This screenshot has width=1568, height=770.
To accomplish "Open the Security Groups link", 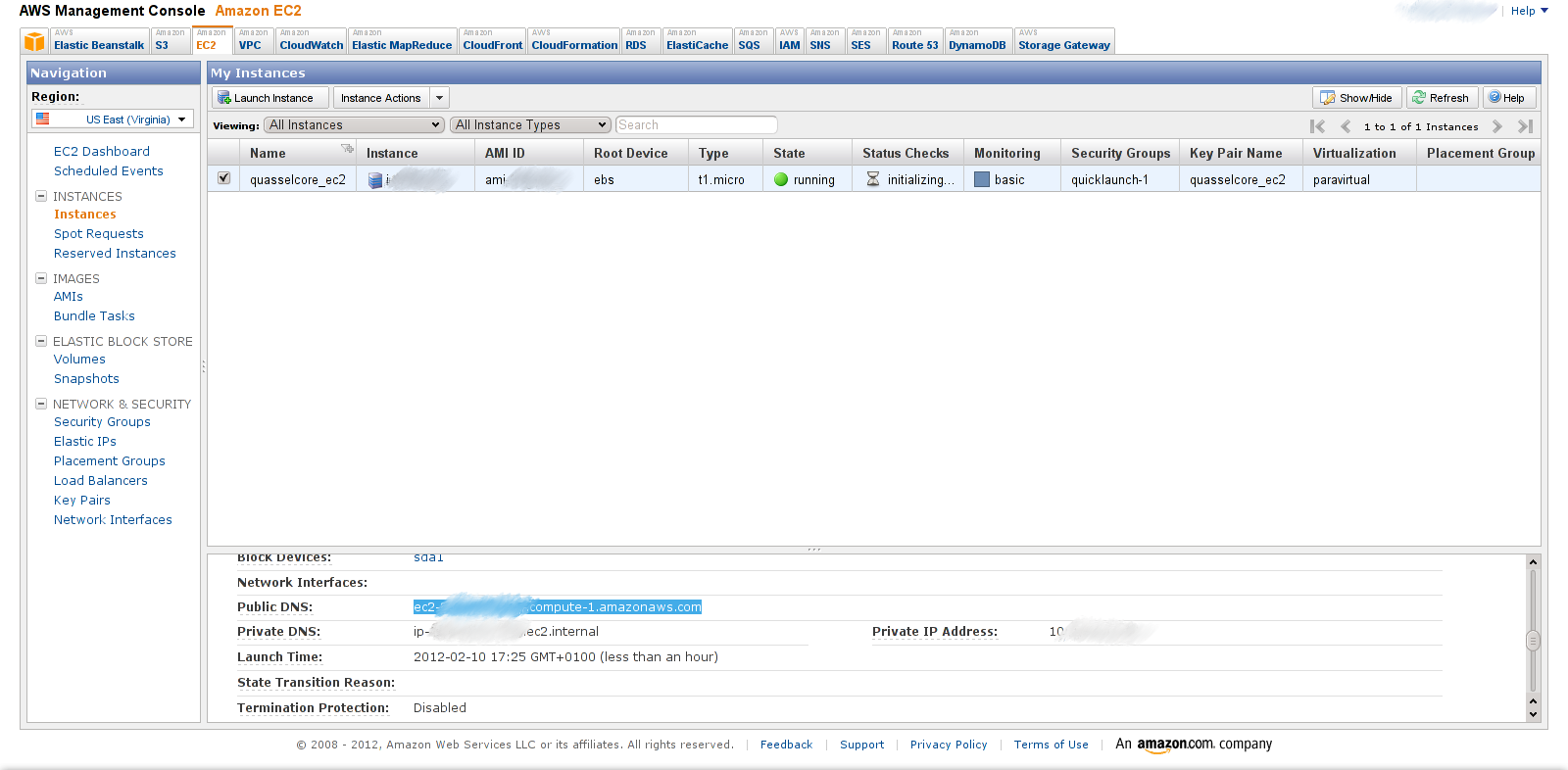I will pos(102,422).
